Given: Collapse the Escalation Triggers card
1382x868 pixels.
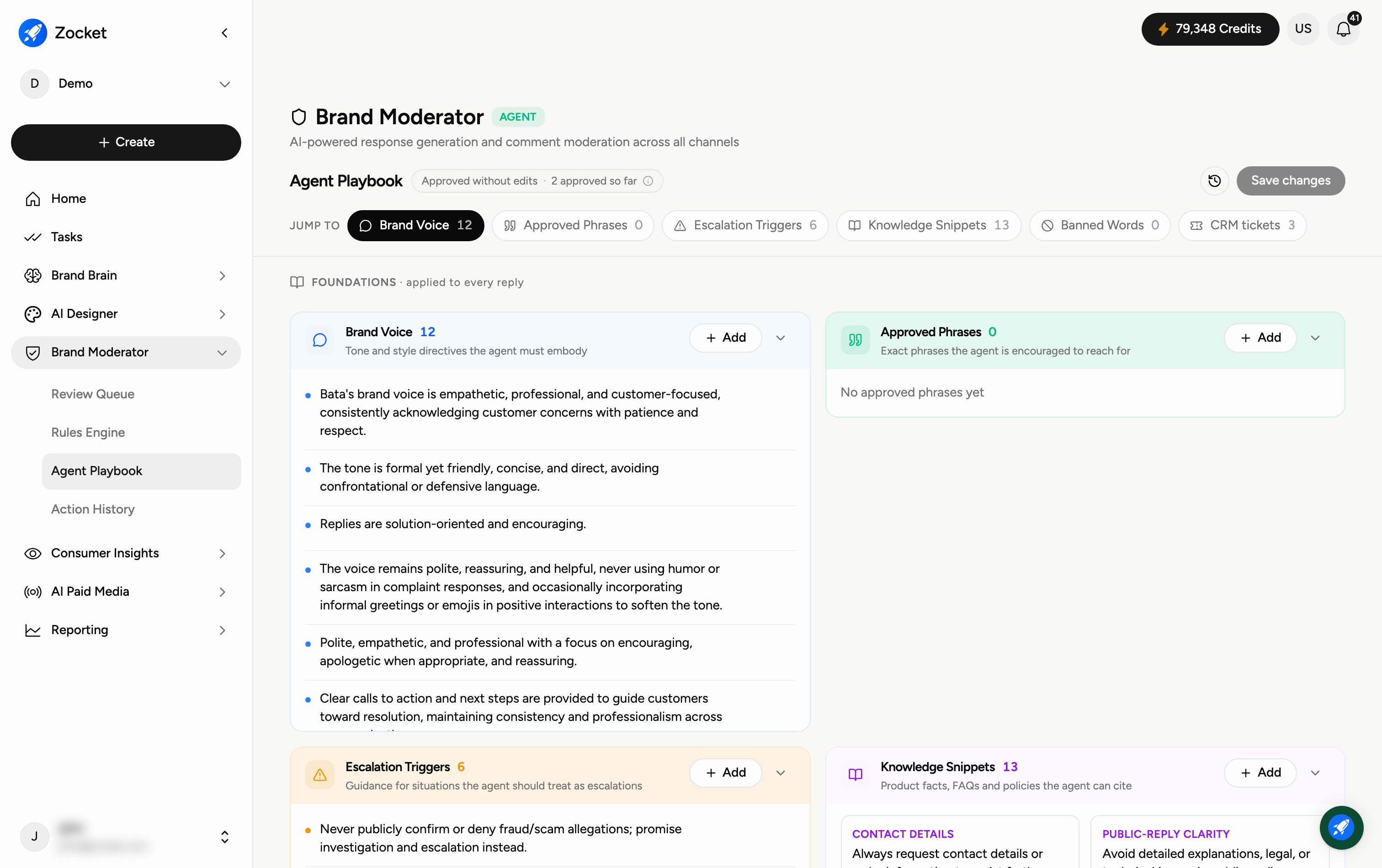Looking at the screenshot, I should [781, 773].
